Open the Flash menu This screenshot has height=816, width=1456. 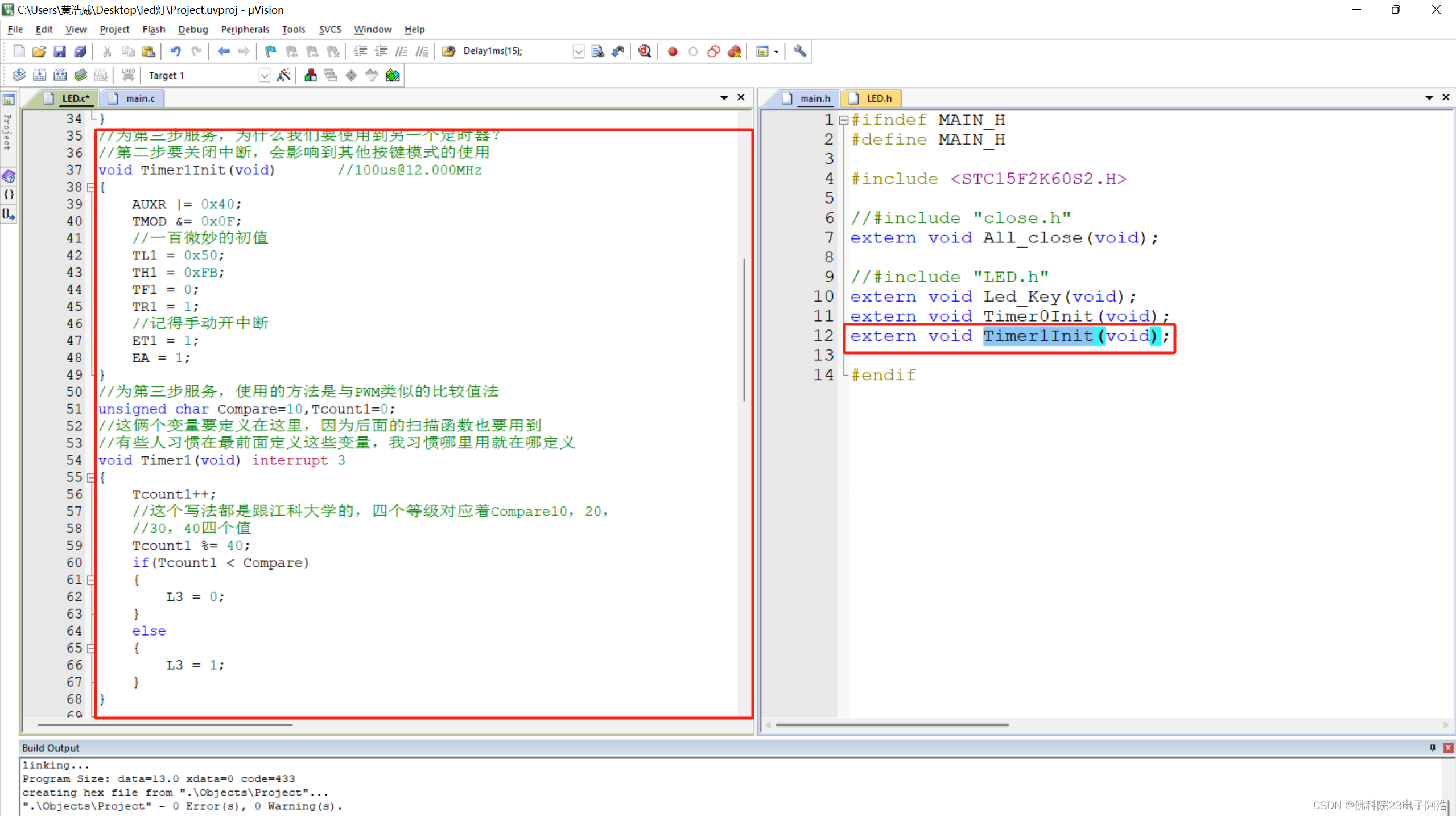pyautogui.click(x=153, y=29)
